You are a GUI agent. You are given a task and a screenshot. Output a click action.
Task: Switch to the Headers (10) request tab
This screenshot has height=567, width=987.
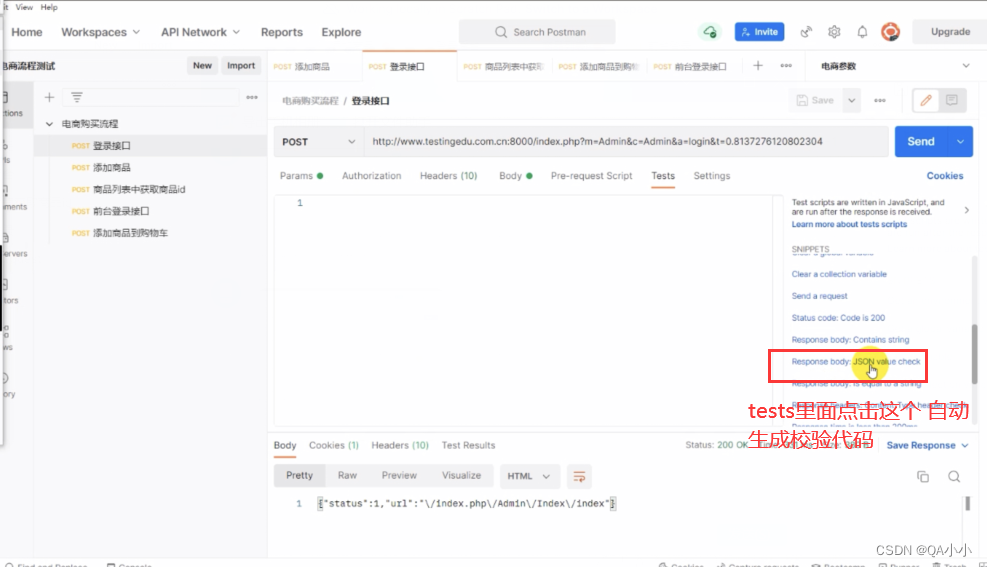(x=449, y=176)
